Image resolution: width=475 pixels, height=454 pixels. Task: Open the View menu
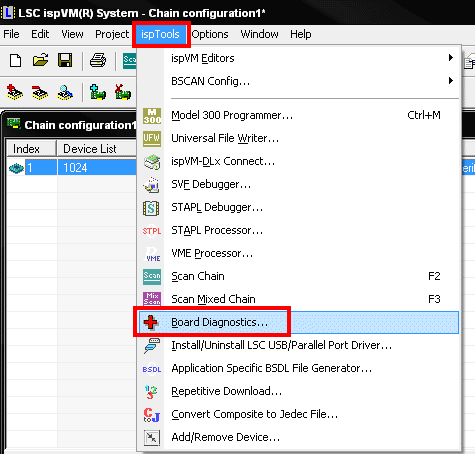72,34
